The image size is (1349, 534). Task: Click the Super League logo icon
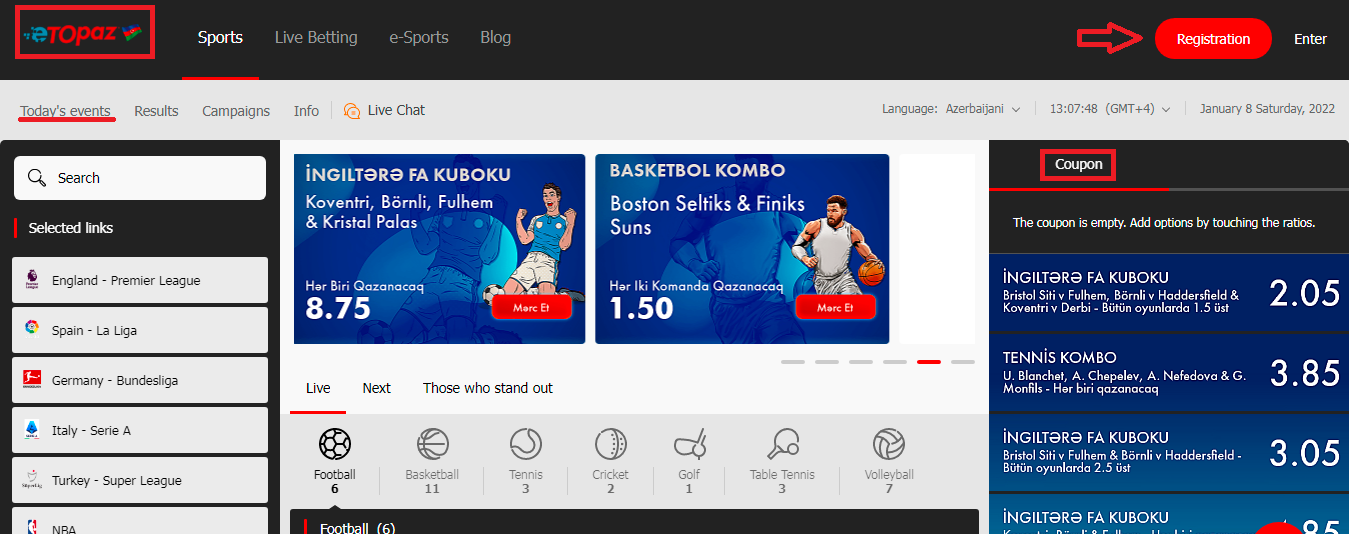32,480
